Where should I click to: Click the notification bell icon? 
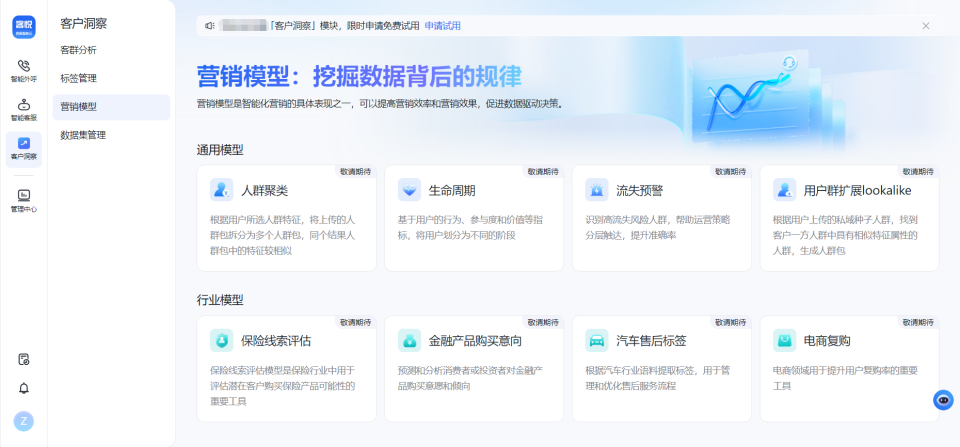(x=24, y=388)
